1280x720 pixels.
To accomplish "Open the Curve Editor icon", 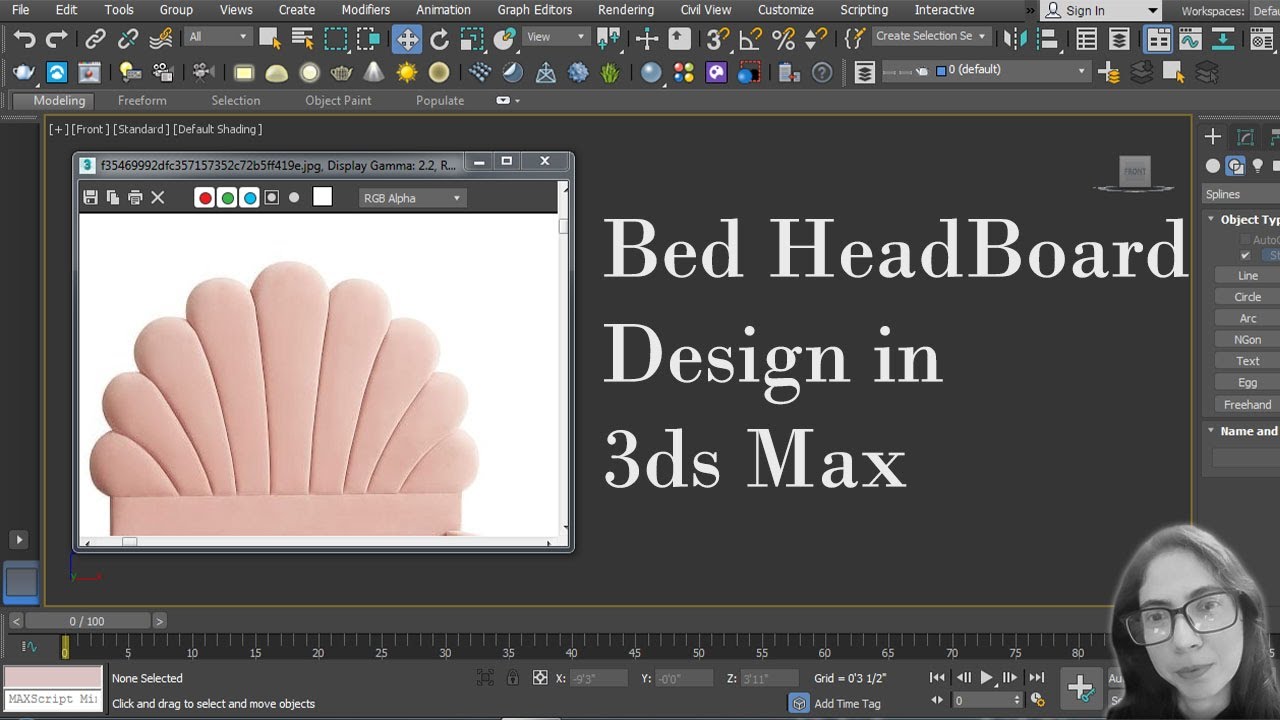I will click(x=1190, y=39).
